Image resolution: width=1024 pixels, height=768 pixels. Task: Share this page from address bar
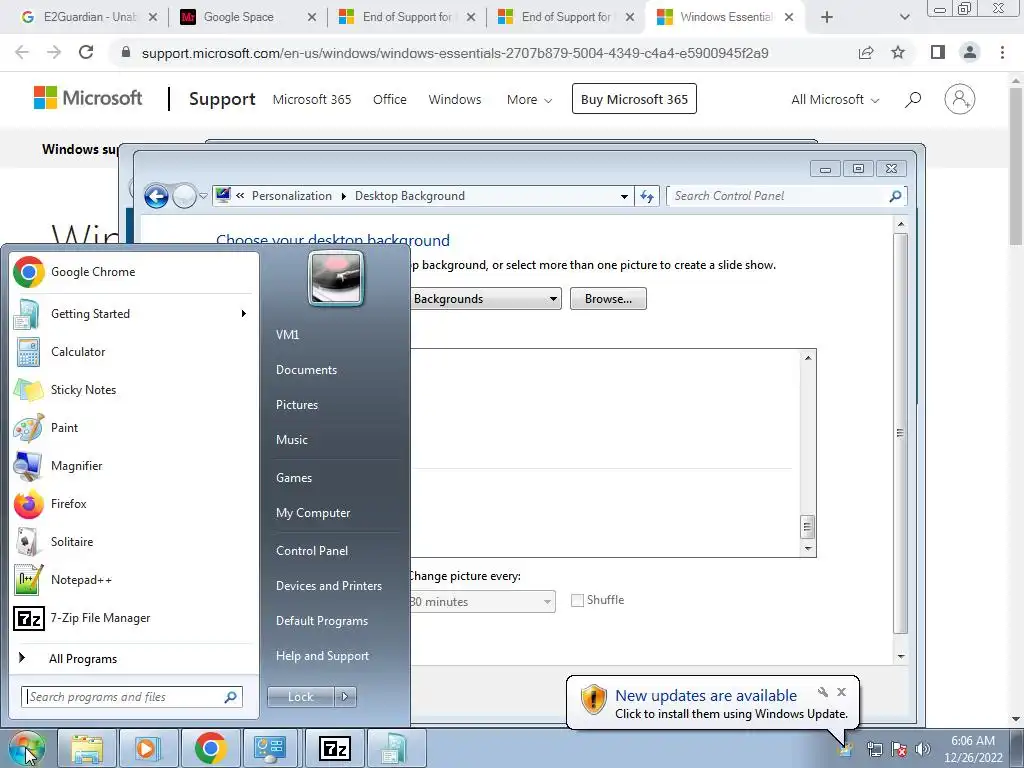tap(866, 52)
